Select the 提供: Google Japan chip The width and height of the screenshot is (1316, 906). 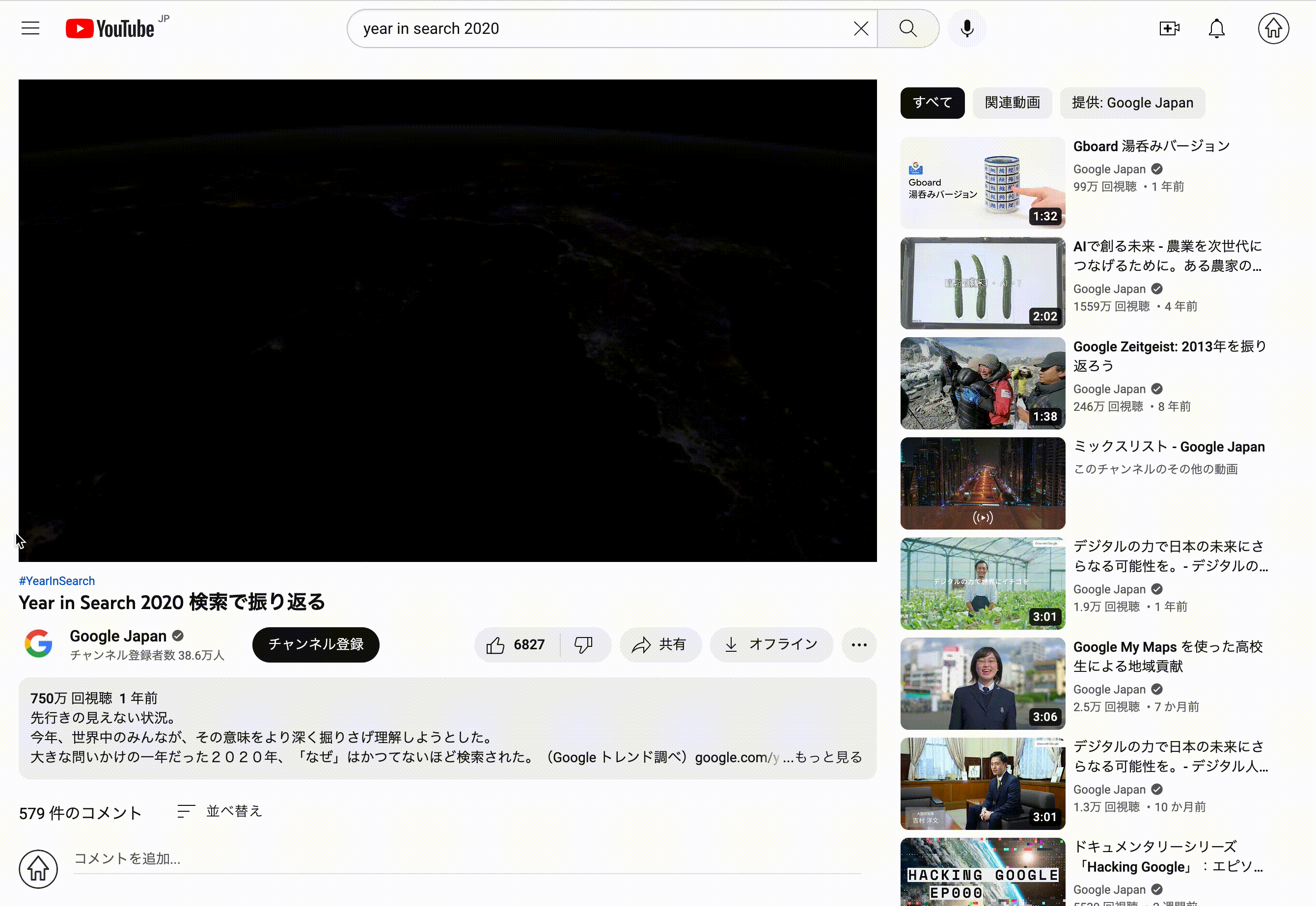coord(1132,103)
